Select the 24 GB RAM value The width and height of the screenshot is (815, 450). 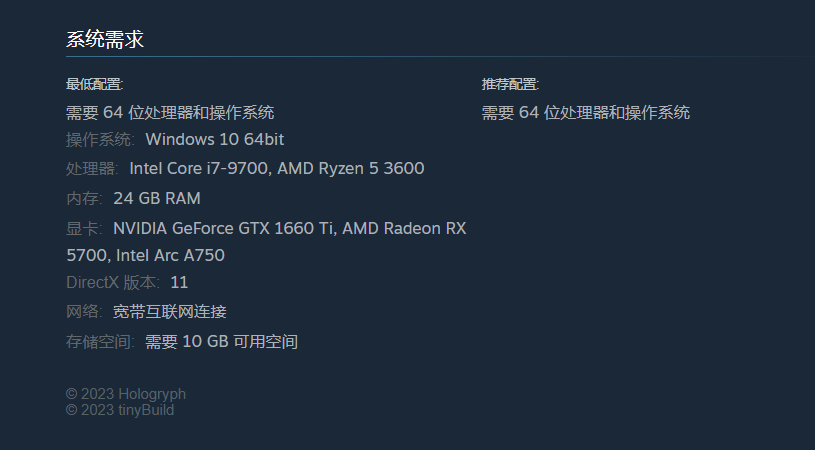(x=157, y=198)
